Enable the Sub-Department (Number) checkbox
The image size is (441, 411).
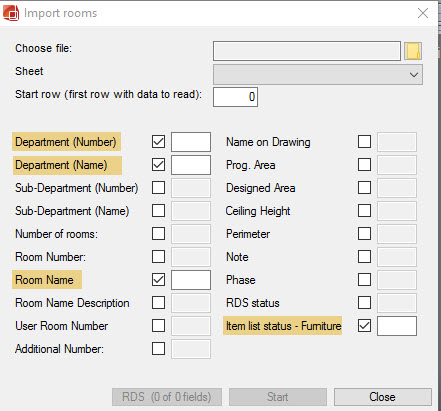coord(158,188)
